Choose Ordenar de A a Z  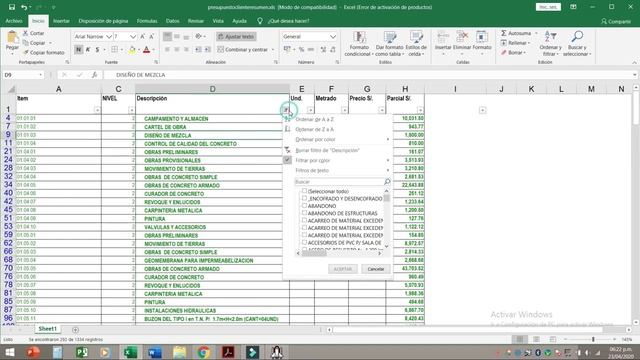314,119
